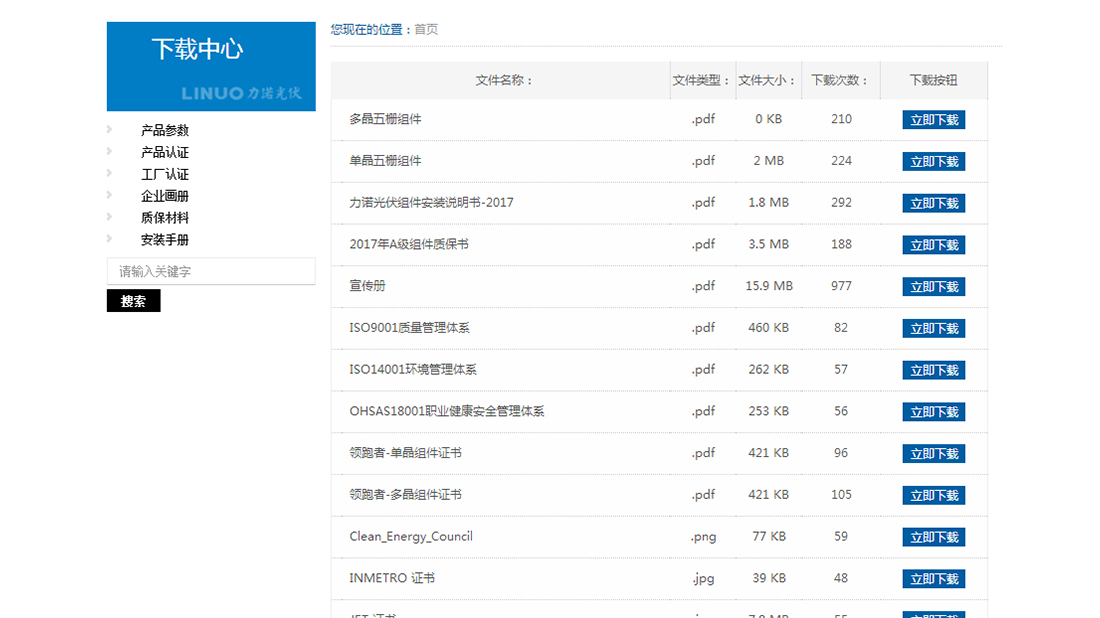Viewport: 1100px width, 618px height.
Task: Click the 下载中心 LINUO banner
Action: tap(211, 67)
